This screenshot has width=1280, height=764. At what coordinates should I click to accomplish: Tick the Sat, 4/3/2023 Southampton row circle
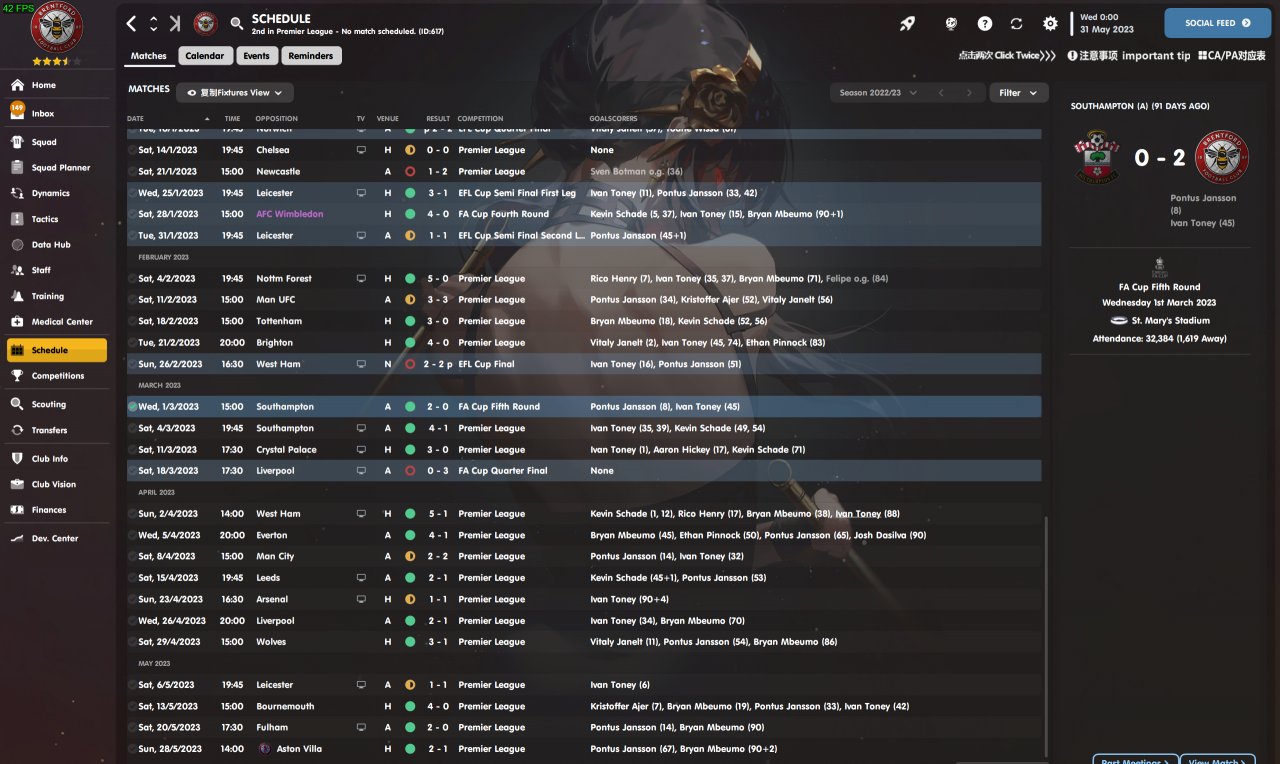pos(132,428)
